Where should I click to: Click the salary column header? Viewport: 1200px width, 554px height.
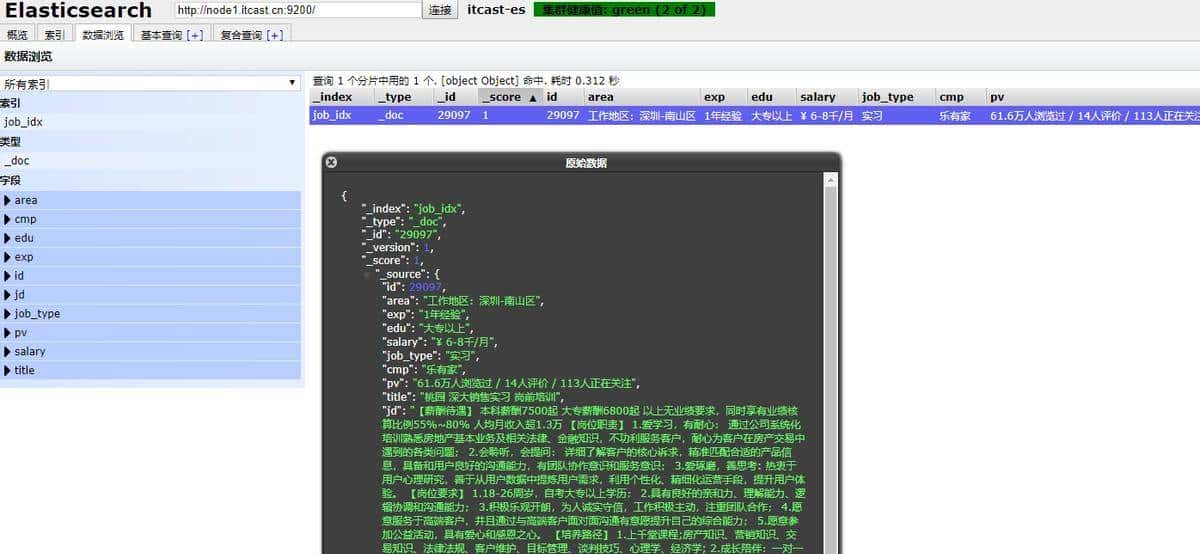click(826, 97)
